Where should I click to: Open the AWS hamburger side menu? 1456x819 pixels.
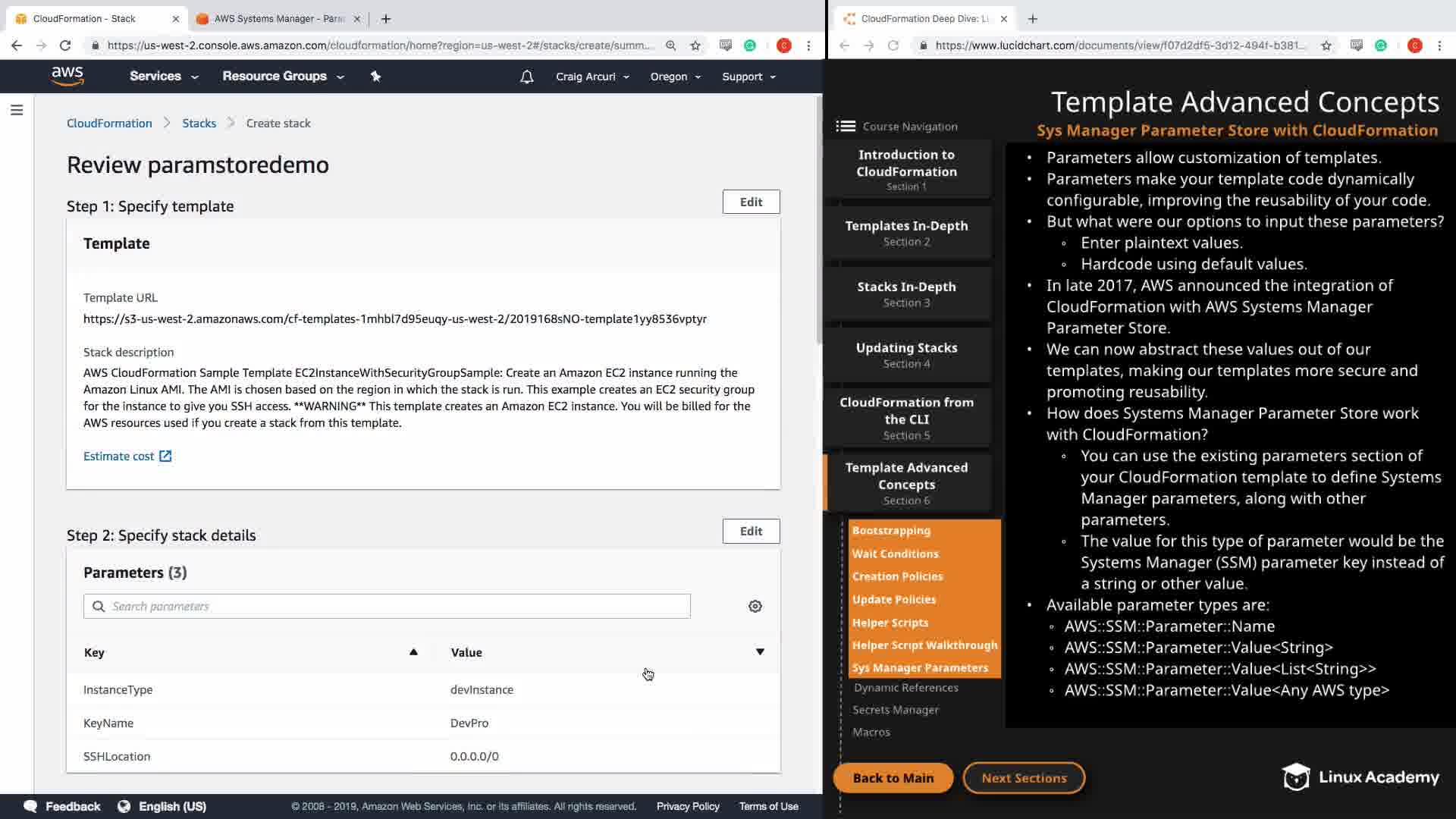17,111
